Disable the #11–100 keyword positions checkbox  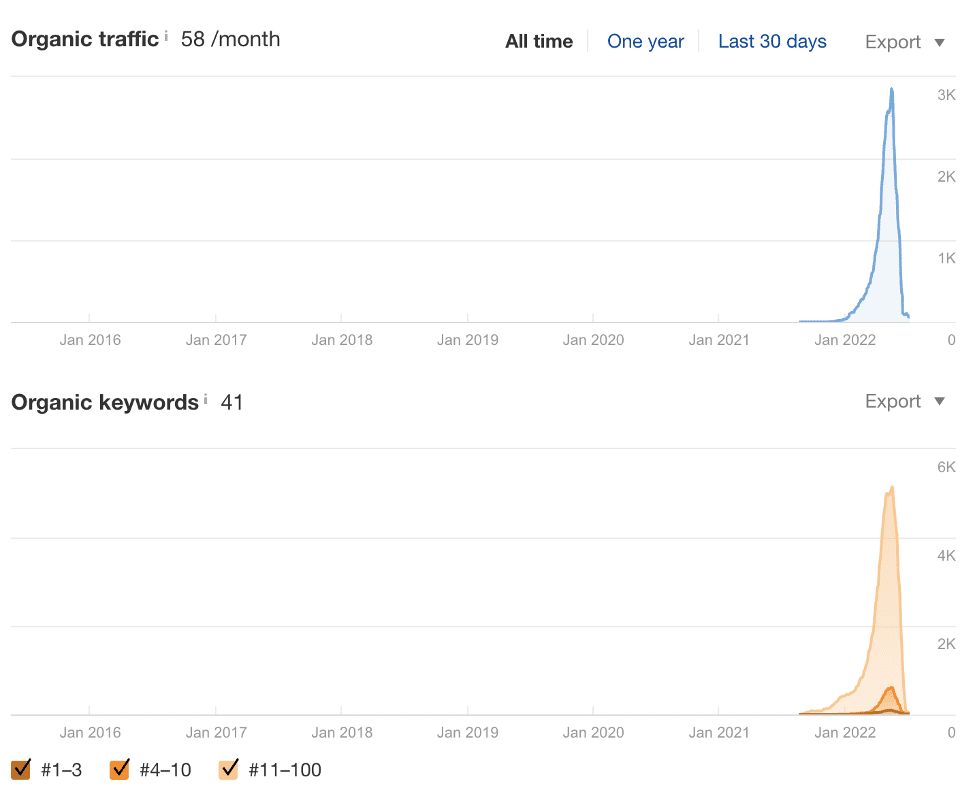click(229, 769)
